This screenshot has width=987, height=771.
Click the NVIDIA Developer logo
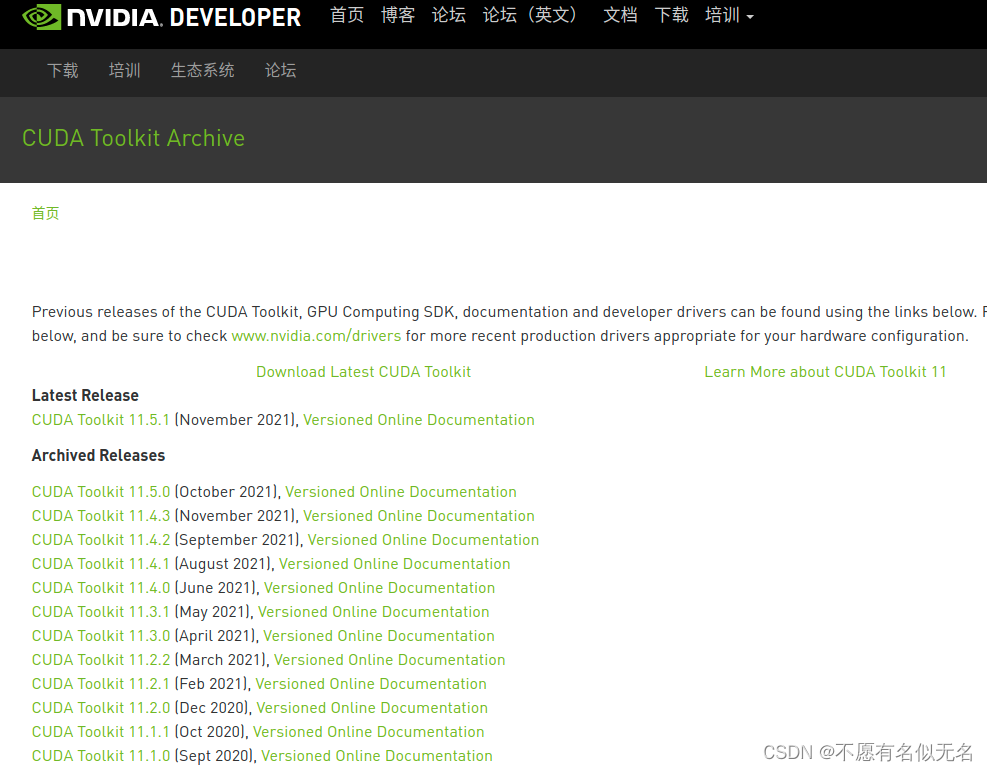click(x=162, y=17)
